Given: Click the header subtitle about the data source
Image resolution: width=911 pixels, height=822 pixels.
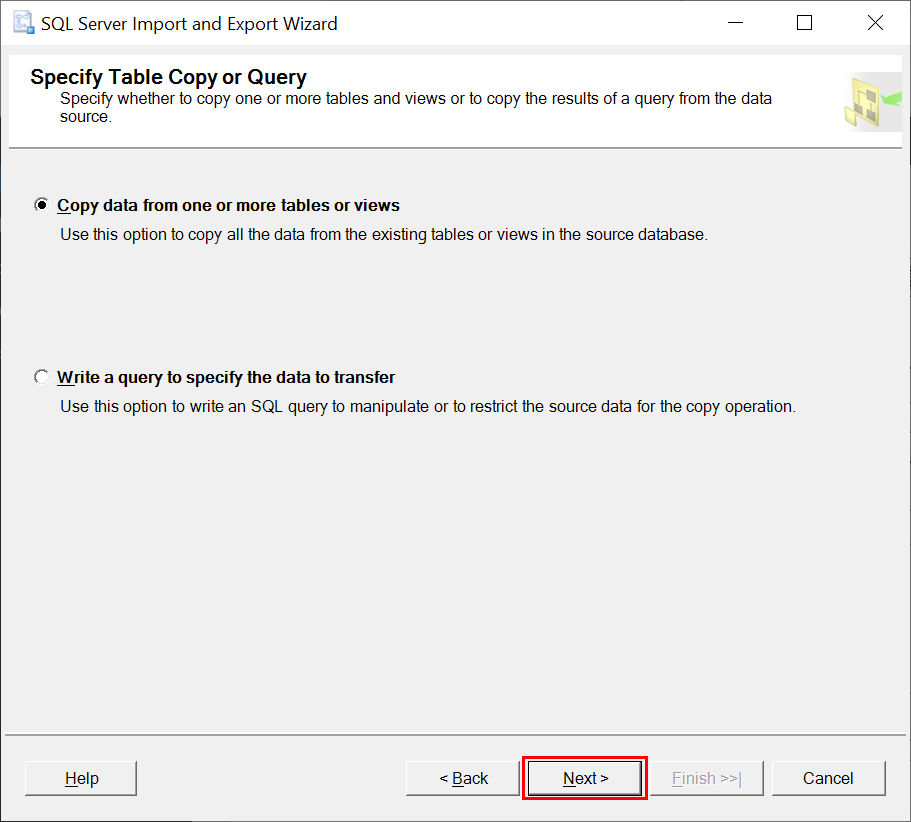Looking at the screenshot, I should (x=416, y=107).
